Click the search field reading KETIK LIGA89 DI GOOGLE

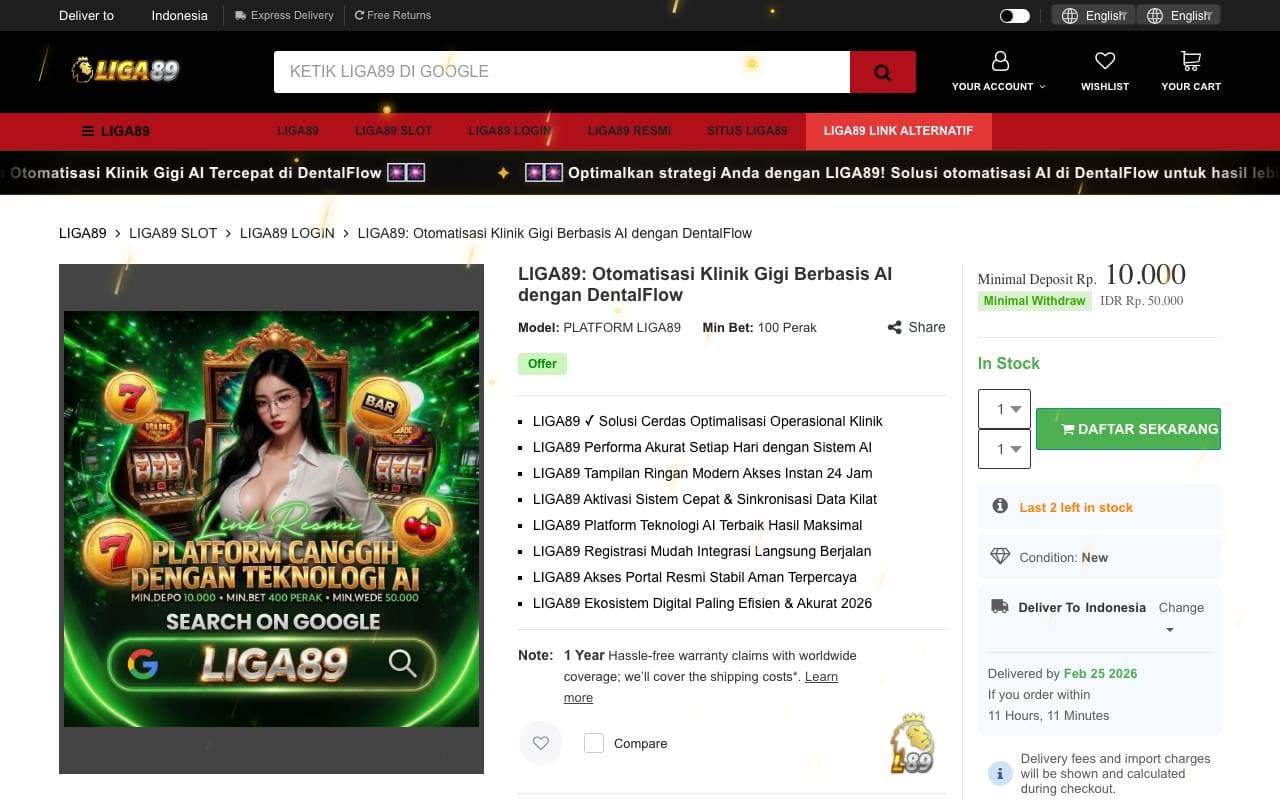[562, 72]
